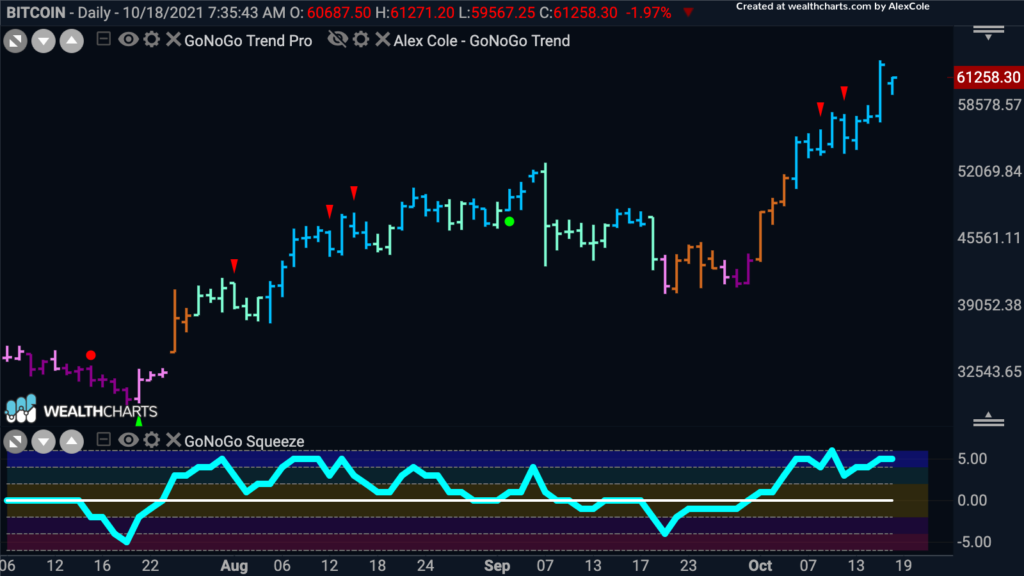
Task: Open GoNoGo Squeeze settings gear
Action: click(152, 440)
